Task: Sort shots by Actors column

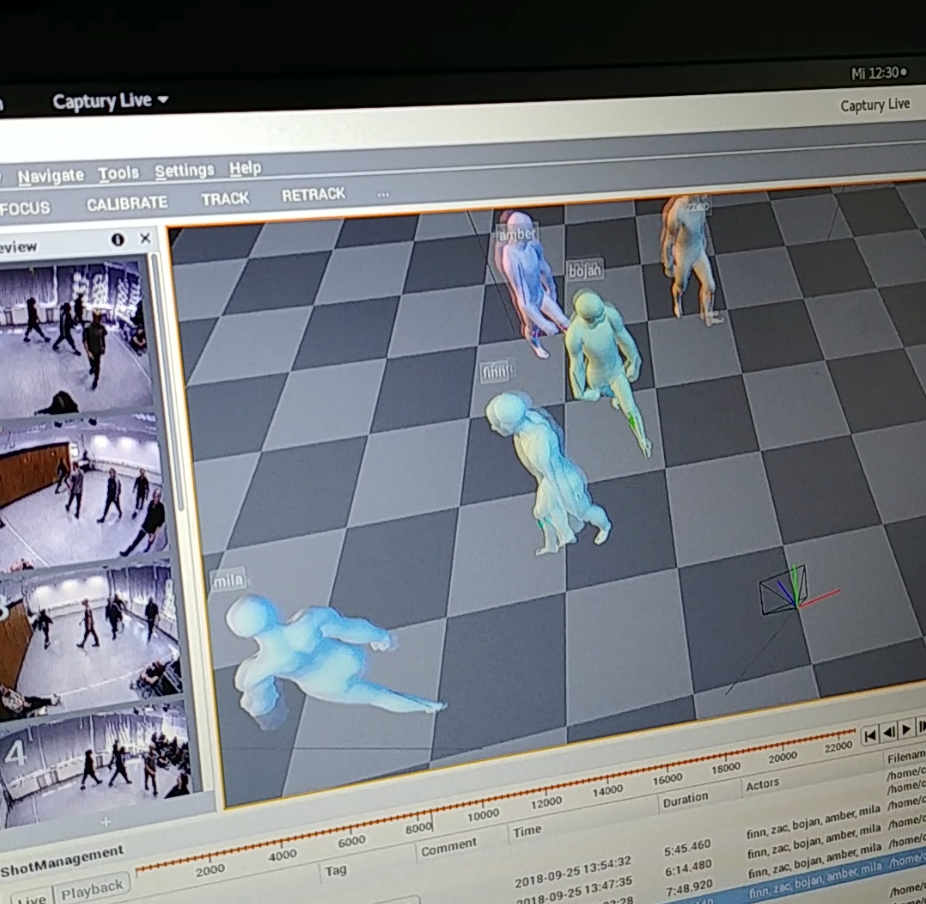Action: (762, 784)
